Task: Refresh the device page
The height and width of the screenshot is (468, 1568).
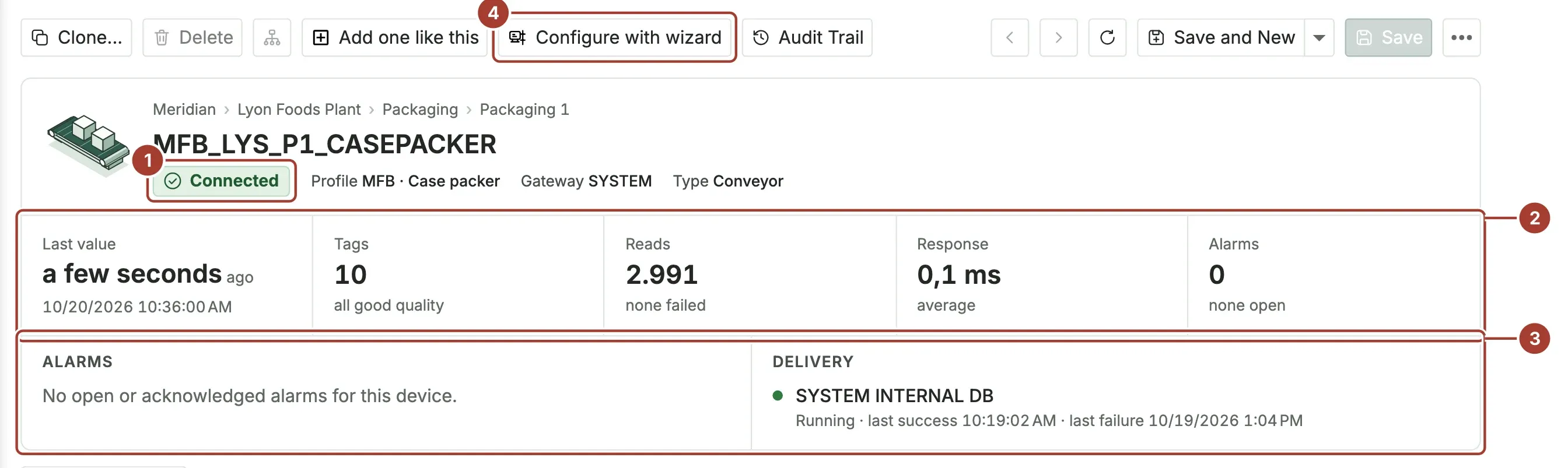Action: (x=1107, y=38)
